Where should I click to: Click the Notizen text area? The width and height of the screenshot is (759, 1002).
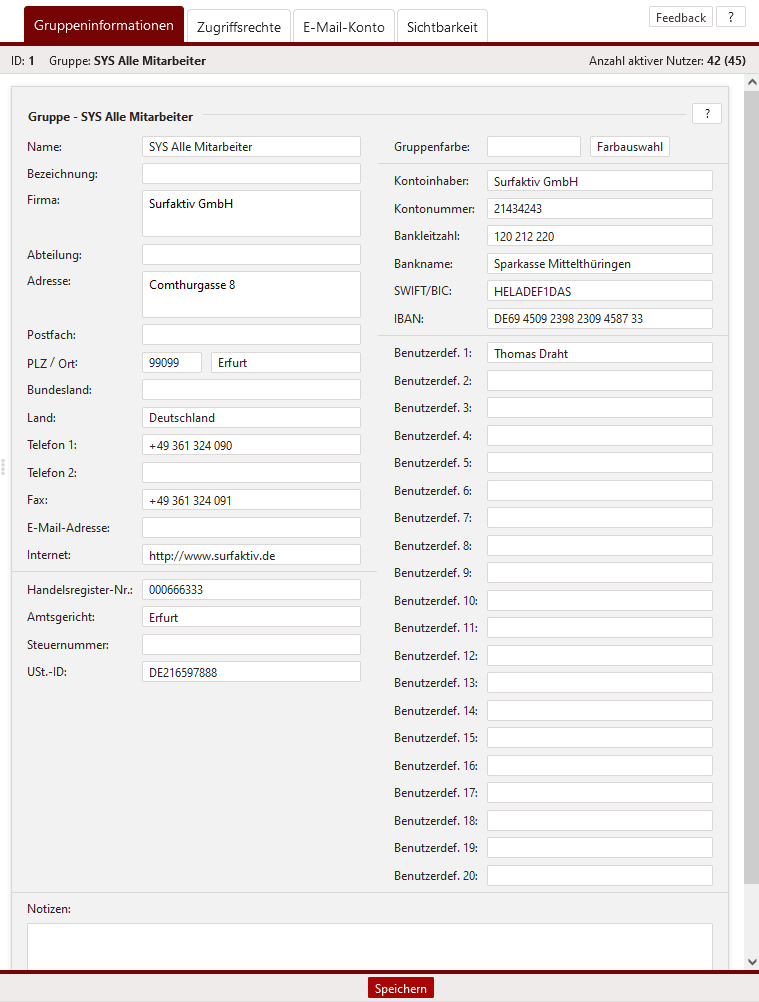click(369, 945)
